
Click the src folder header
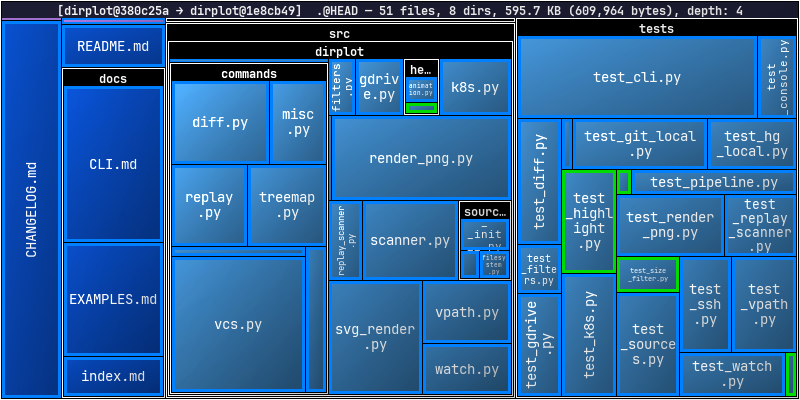point(340,34)
